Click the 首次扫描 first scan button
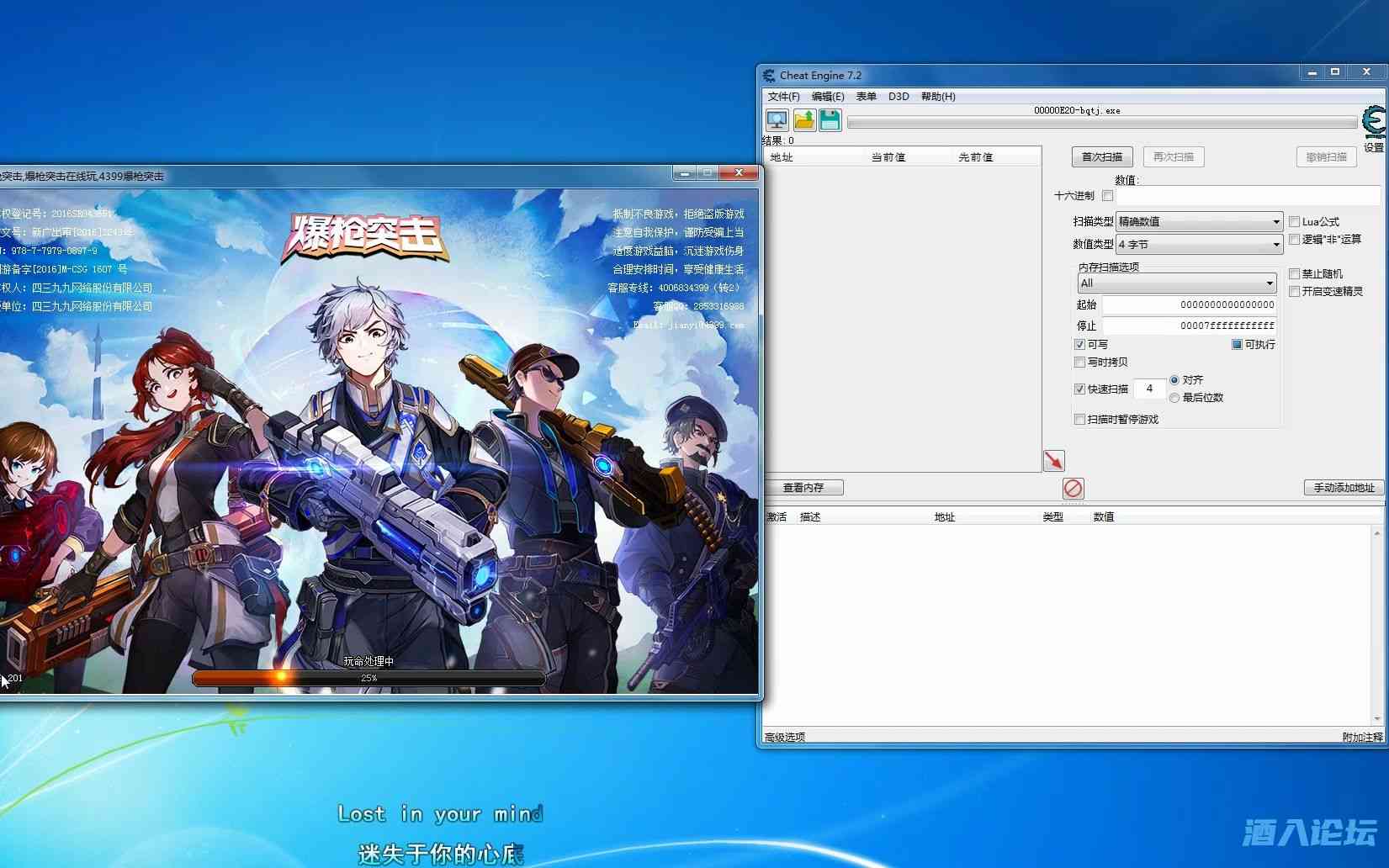This screenshot has width=1389, height=868. click(x=1102, y=157)
